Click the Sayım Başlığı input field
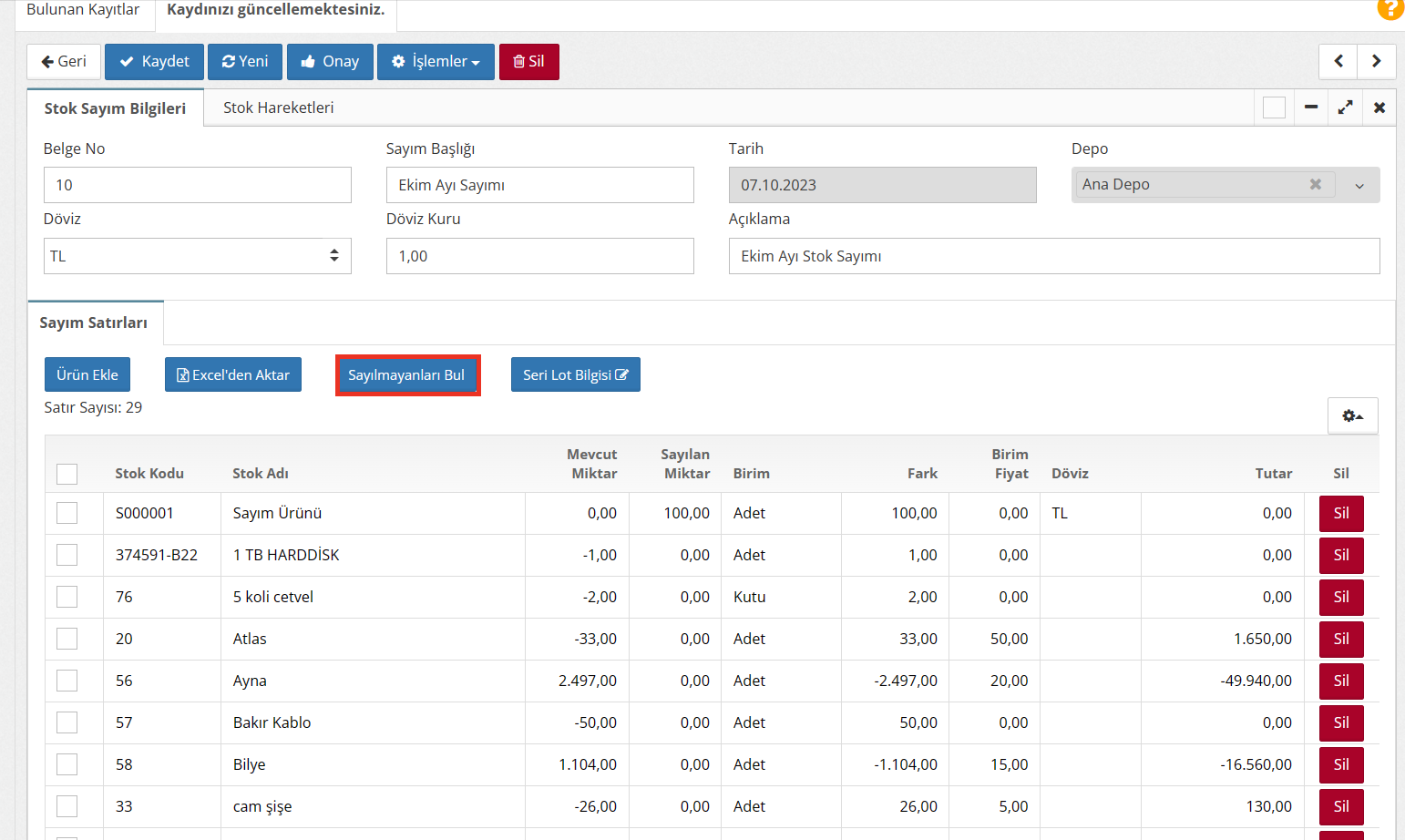Screen dimensions: 1405x840 tap(539, 185)
